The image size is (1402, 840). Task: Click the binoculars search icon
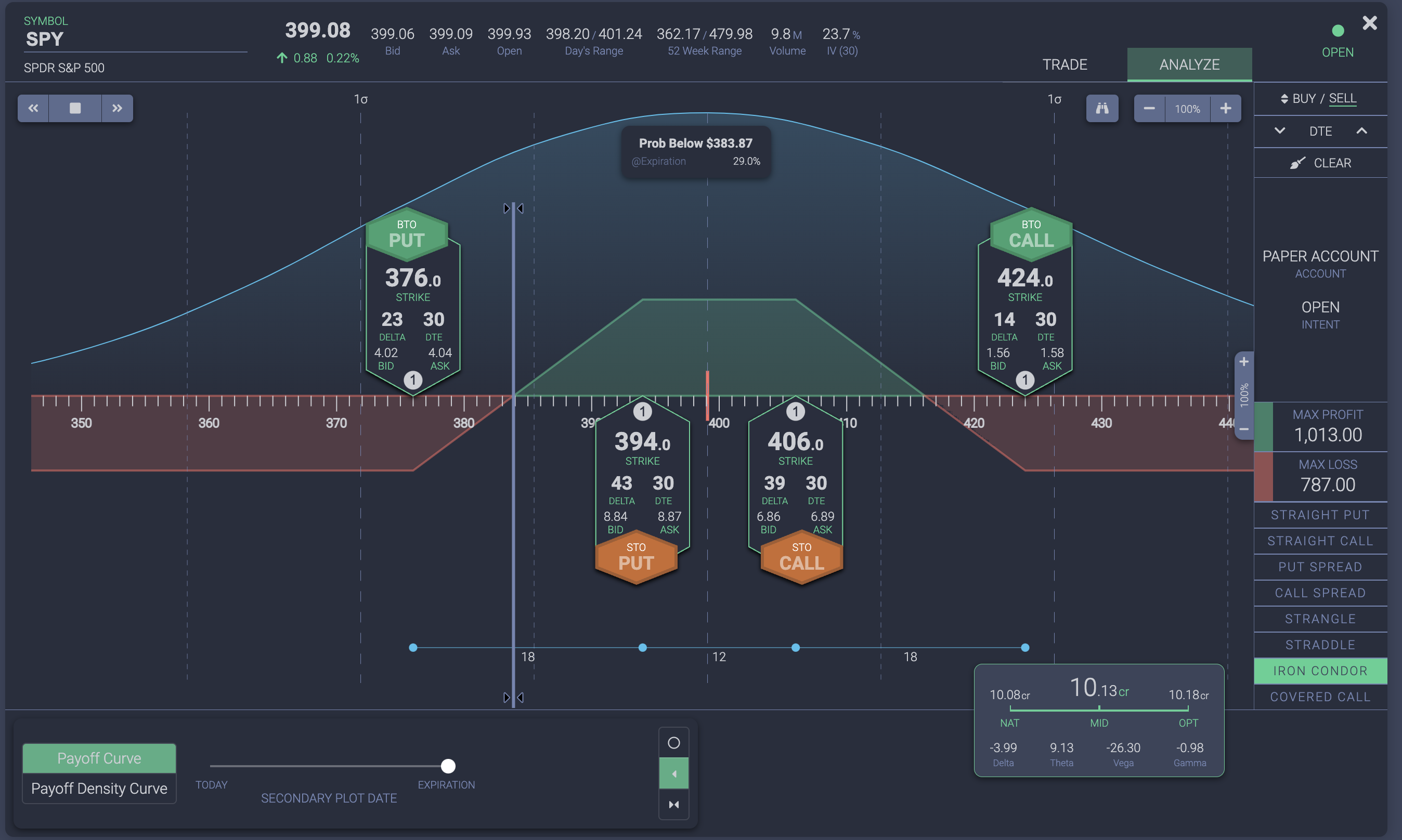[x=1102, y=108]
